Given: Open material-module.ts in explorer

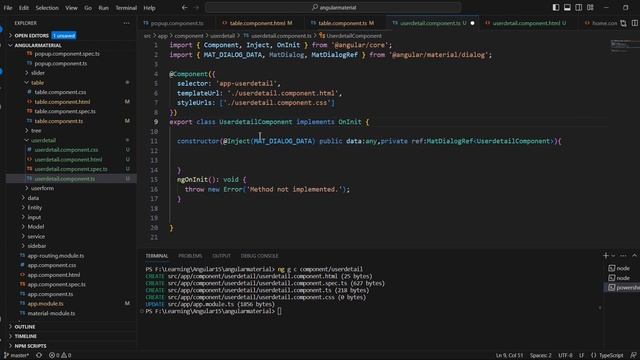Looking at the screenshot, I should point(51,313).
